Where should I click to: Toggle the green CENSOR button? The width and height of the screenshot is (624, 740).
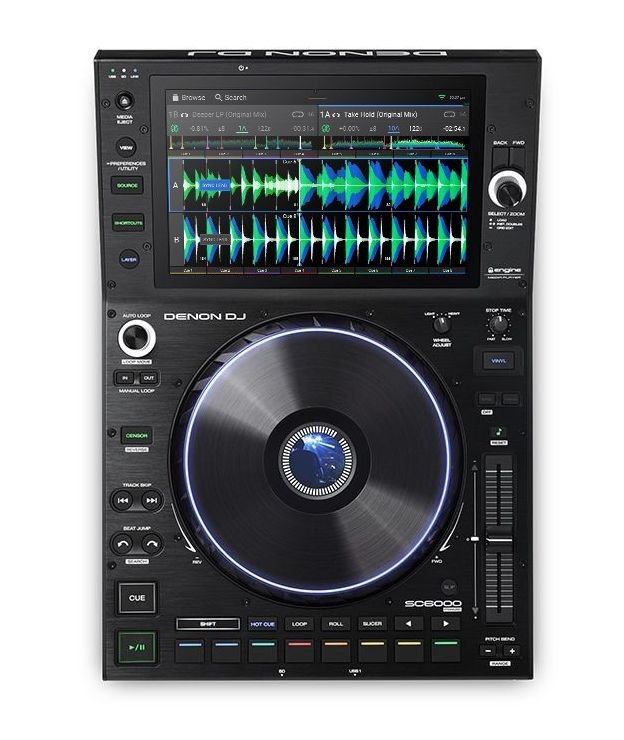pyautogui.click(x=136, y=436)
